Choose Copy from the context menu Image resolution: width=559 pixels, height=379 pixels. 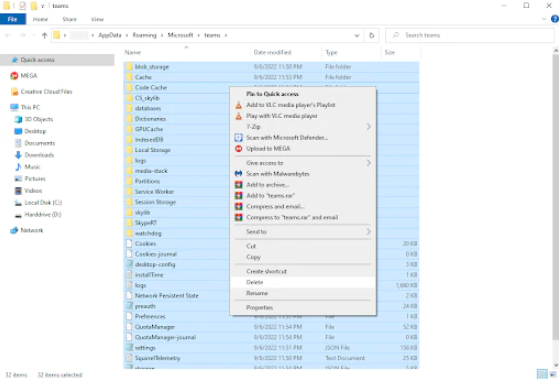click(303, 257)
